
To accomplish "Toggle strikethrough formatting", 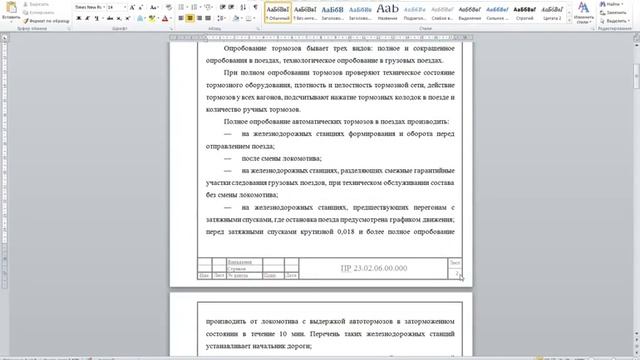I will pos(110,18).
